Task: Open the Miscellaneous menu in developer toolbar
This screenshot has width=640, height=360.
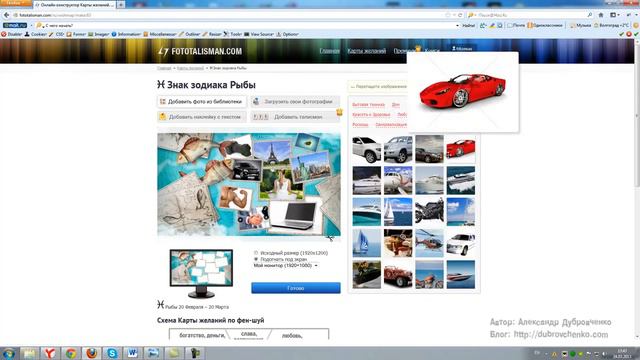Action: tap(160, 34)
